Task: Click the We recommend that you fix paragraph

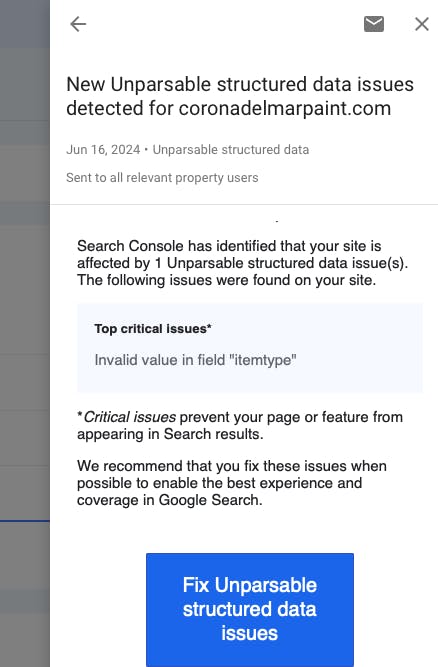Action: tap(232, 483)
